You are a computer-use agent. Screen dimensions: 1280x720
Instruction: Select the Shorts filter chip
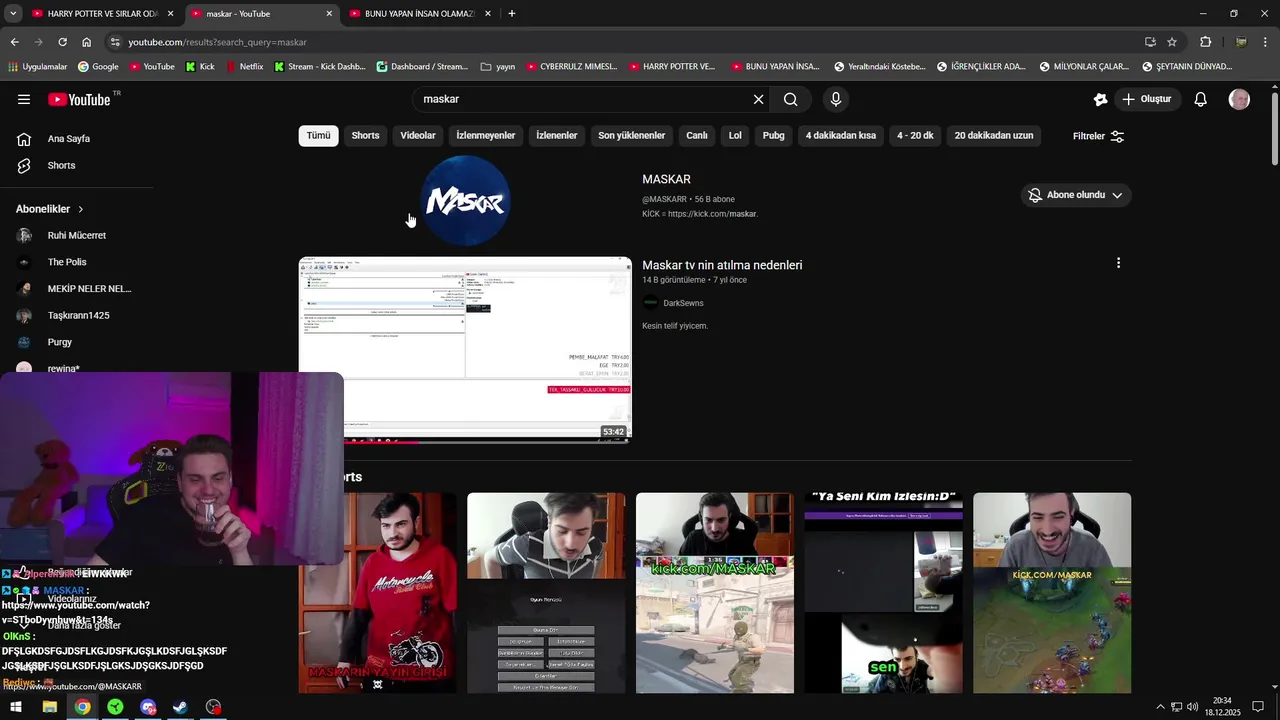365,136
